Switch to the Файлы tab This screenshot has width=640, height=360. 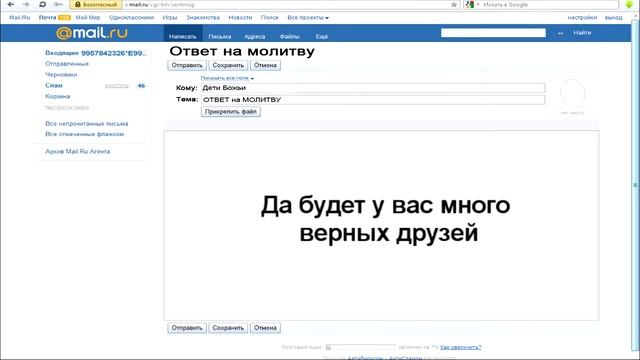(x=289, y=36)
